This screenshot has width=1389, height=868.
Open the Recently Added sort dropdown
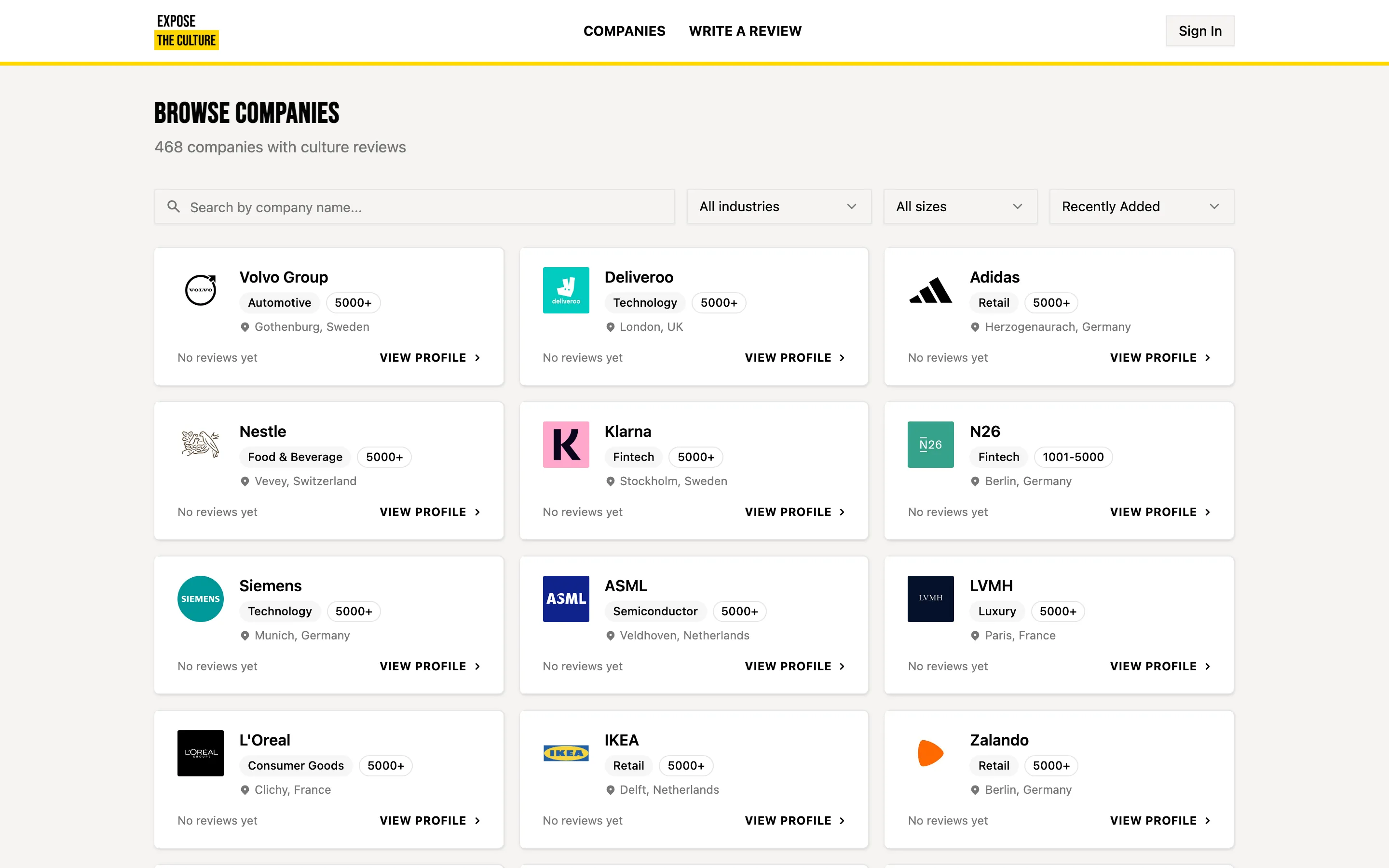[x=1141, y=207]
